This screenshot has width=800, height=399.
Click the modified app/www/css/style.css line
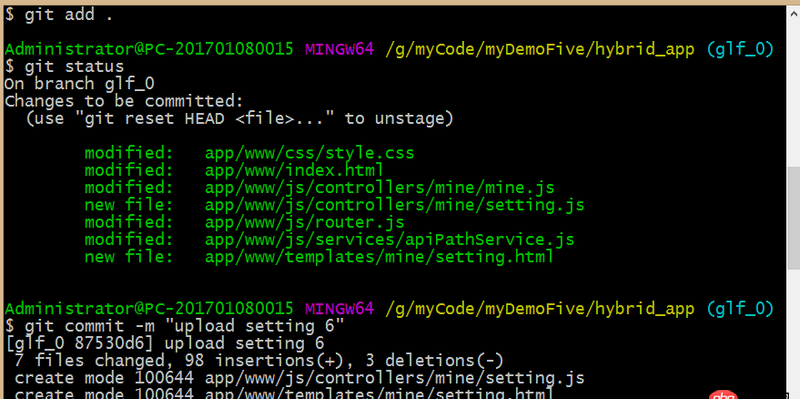[x=249, y=153]
